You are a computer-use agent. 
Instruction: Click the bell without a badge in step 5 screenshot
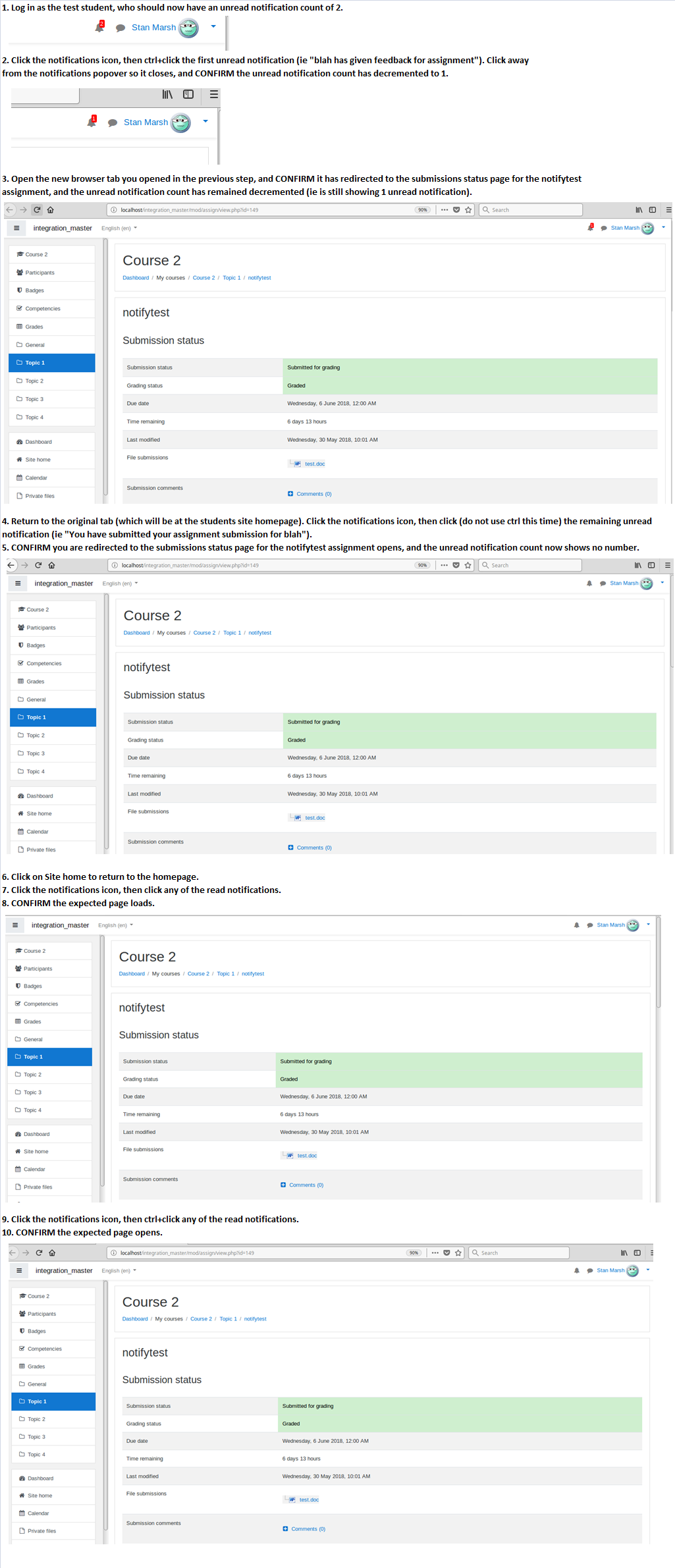(589, 583)
